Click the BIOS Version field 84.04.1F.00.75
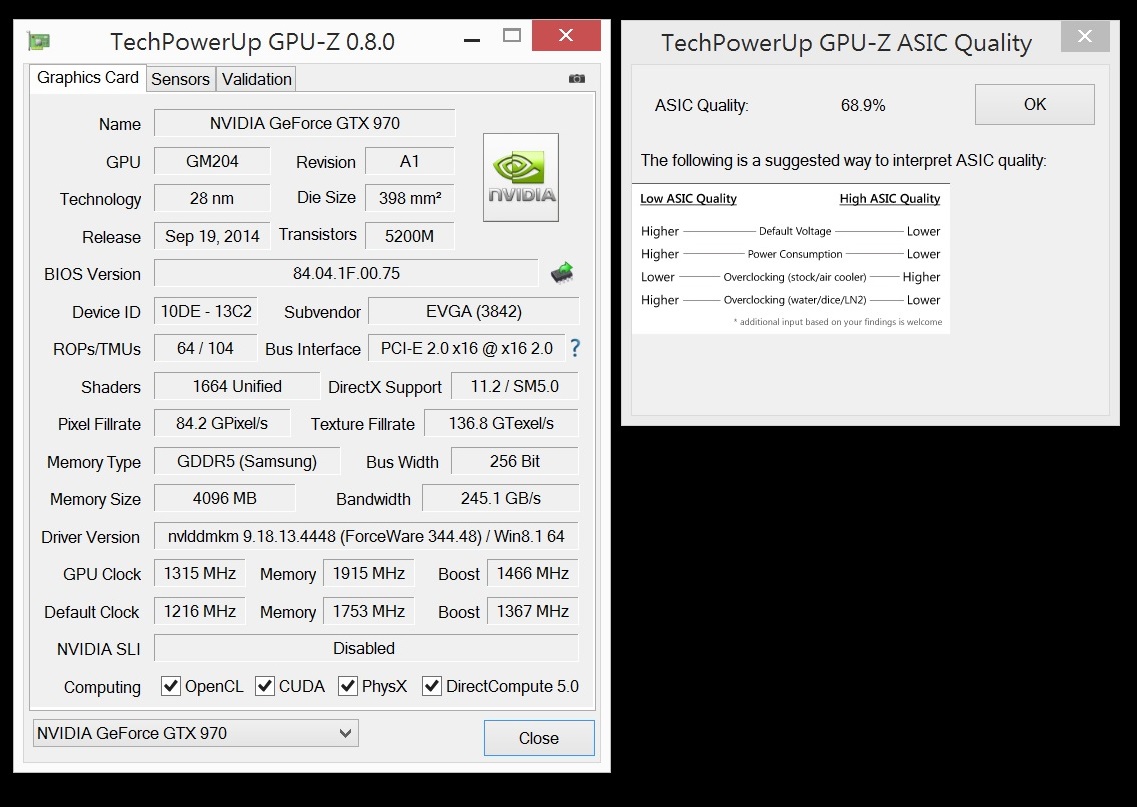1137x807 pixels. click(x=347, y=273)
